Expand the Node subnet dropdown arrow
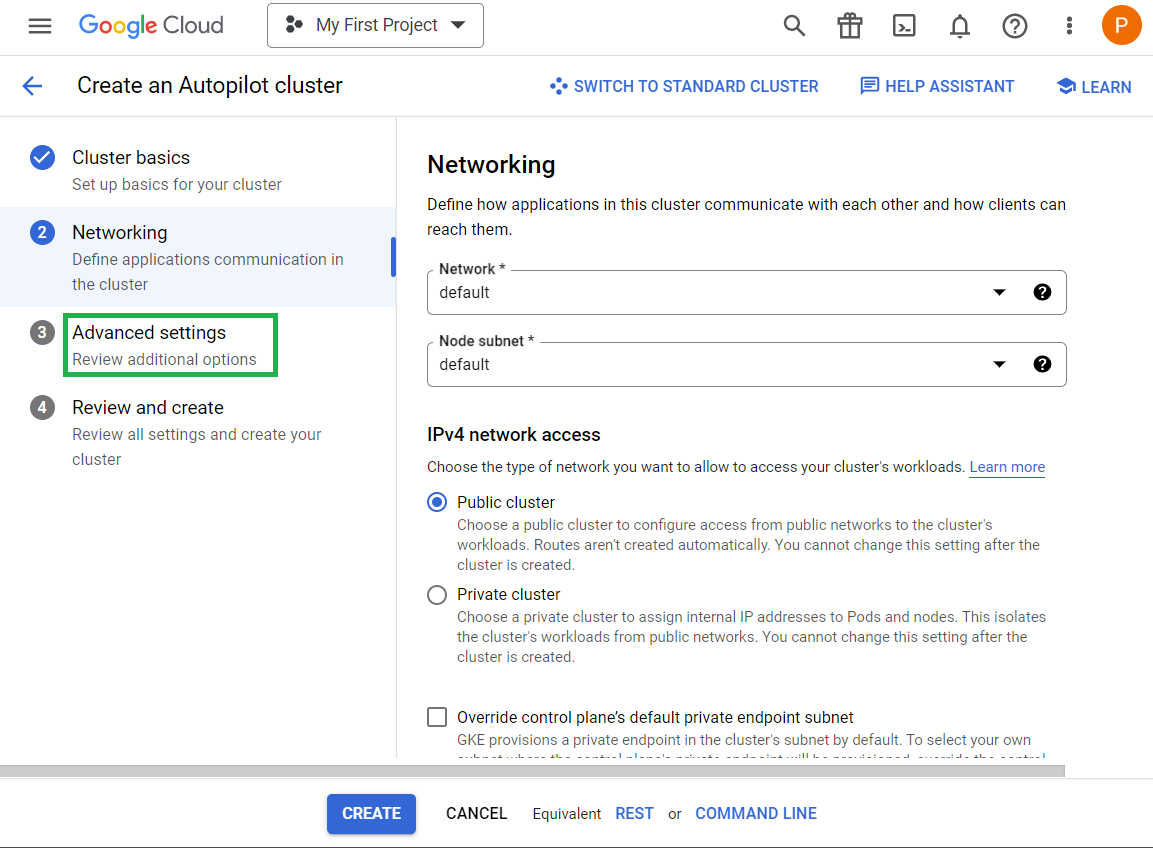Viewport: 1153px width, 848px height. pos(999,364)
